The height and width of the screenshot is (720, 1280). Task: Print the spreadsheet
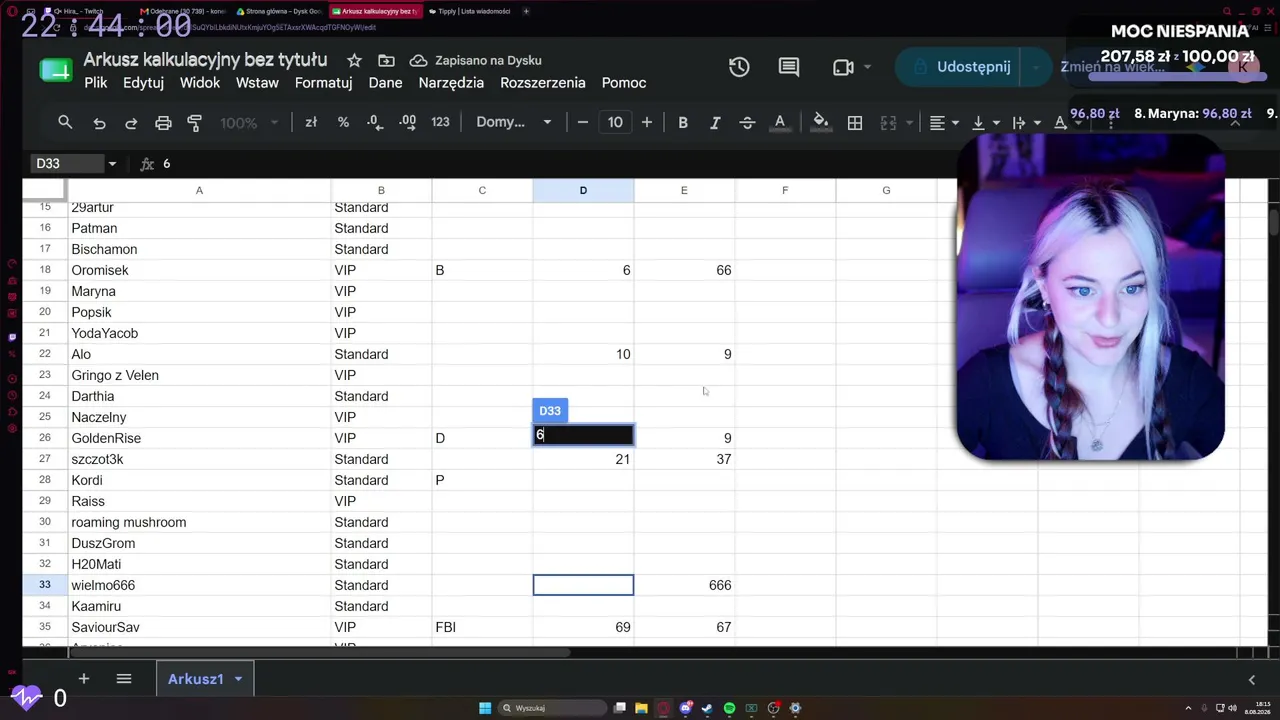click(163, 122)
